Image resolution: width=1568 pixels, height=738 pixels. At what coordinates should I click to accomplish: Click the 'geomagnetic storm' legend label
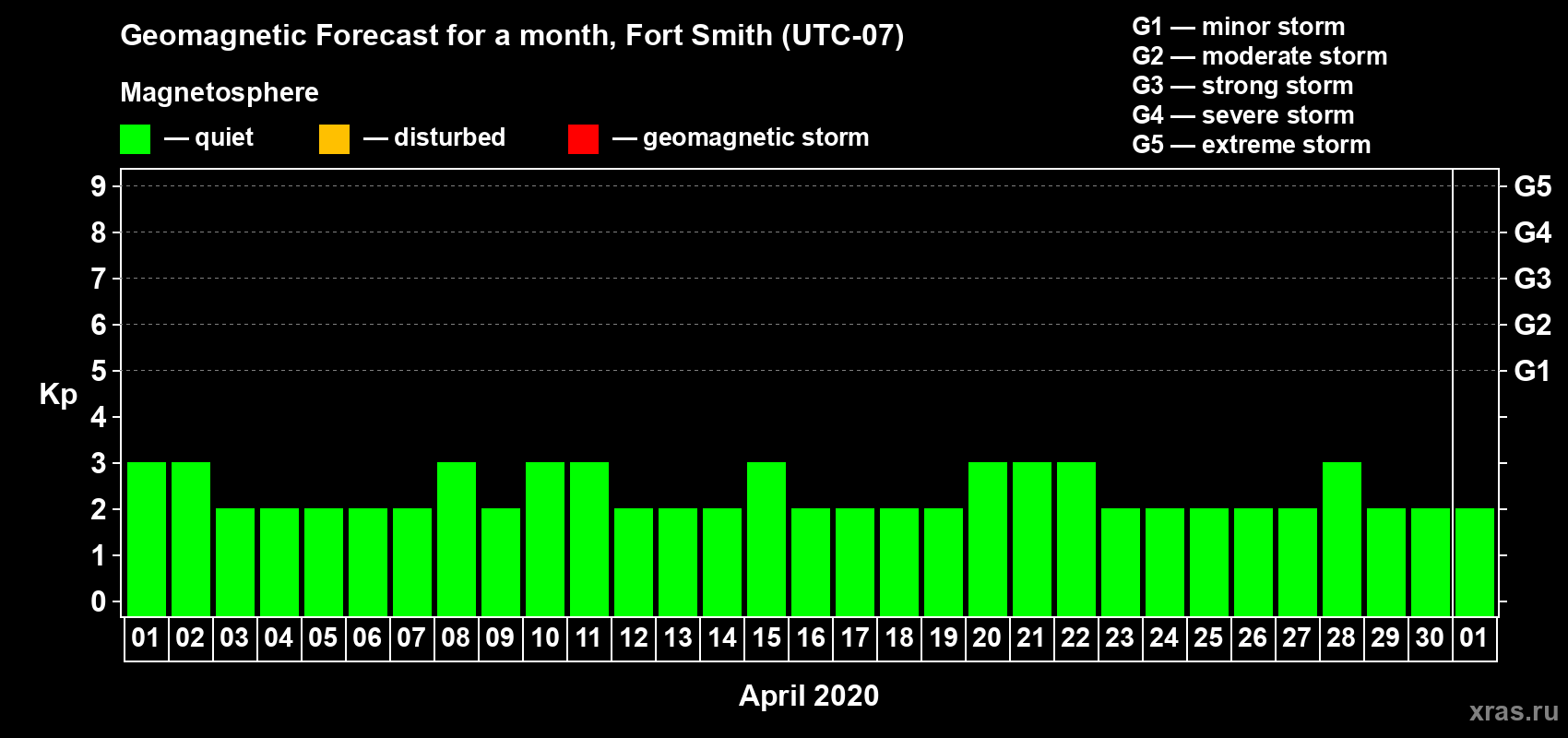755,137
